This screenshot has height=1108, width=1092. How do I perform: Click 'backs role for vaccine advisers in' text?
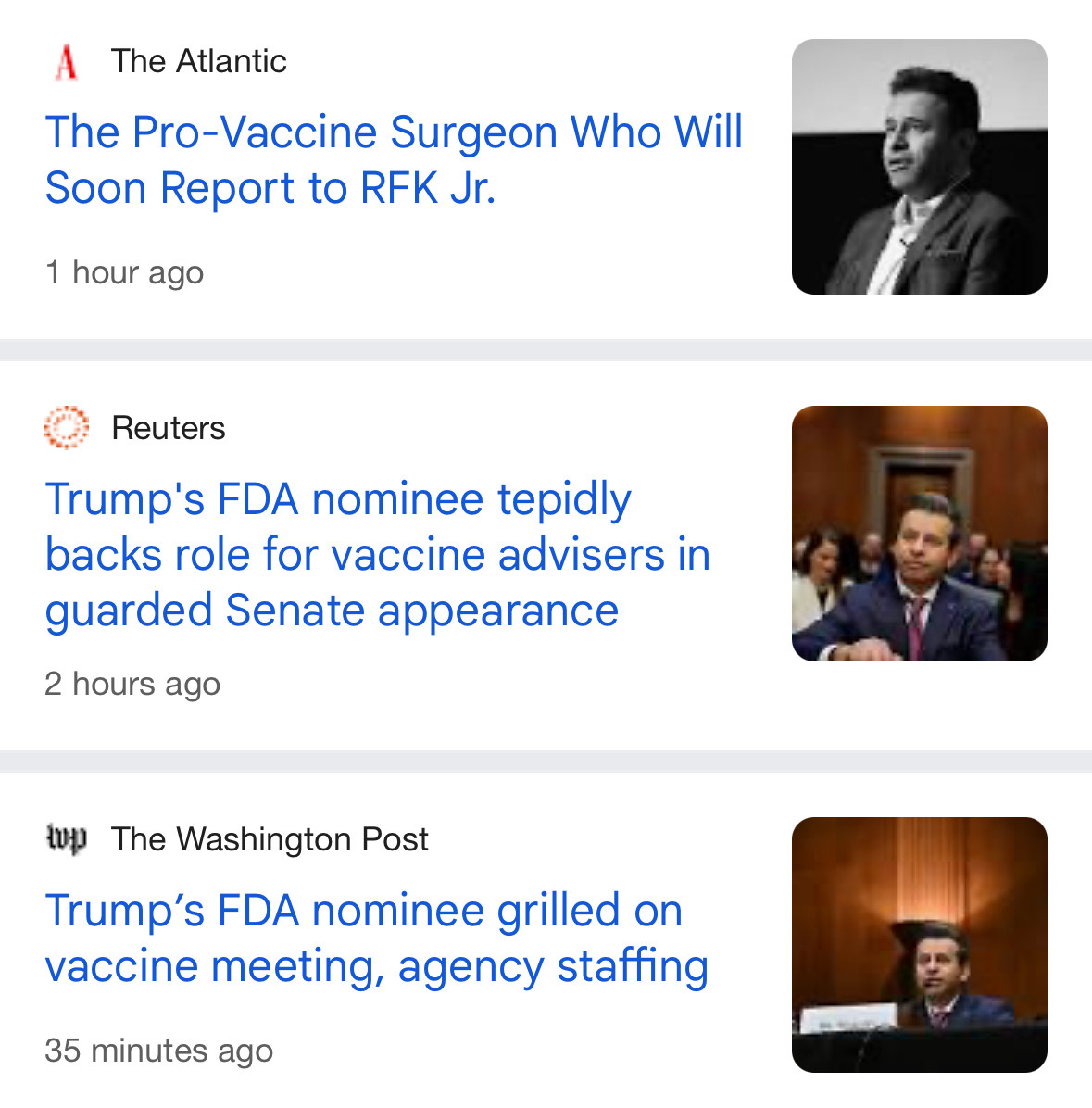377,555
